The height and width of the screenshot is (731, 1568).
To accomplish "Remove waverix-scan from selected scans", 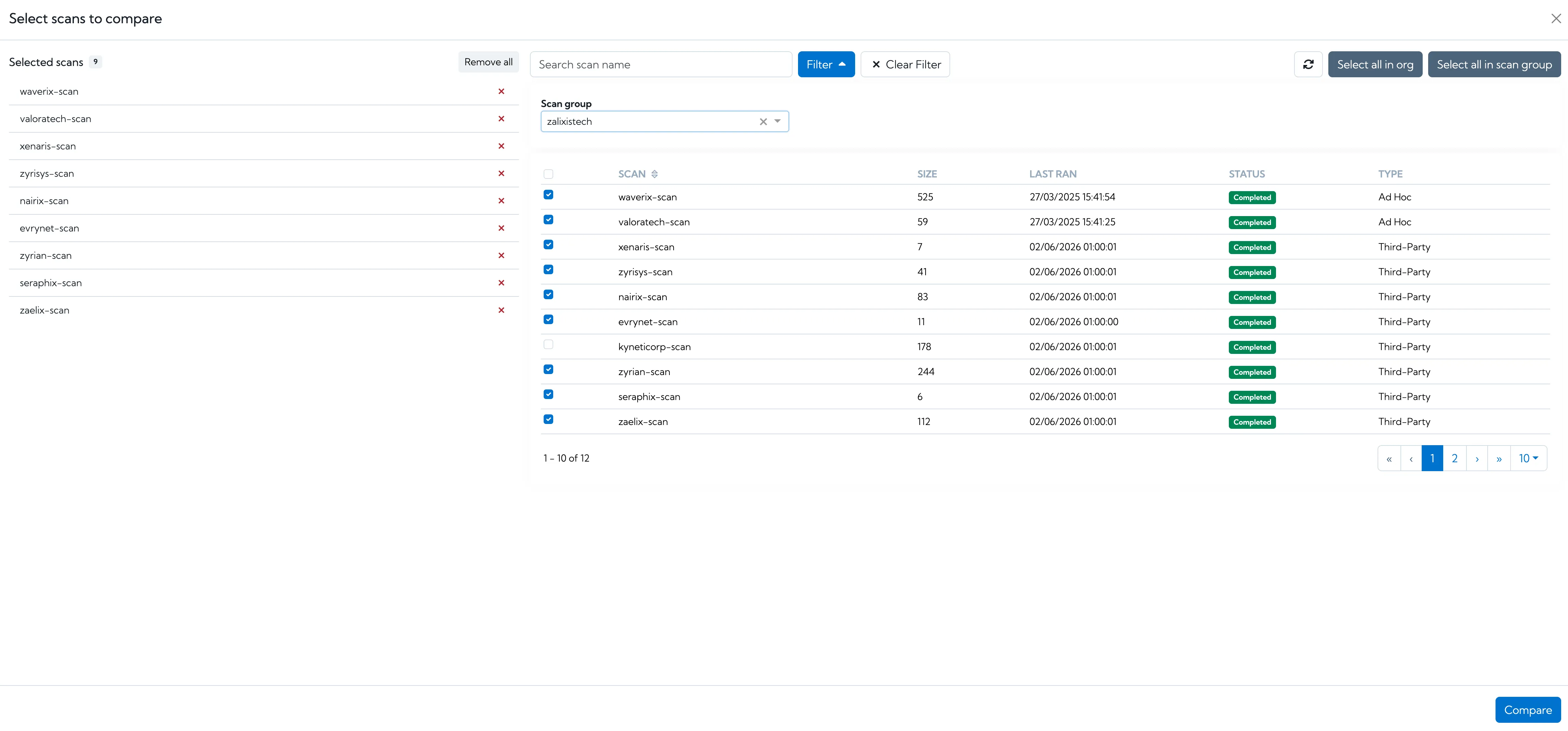I will pos(501,91).
